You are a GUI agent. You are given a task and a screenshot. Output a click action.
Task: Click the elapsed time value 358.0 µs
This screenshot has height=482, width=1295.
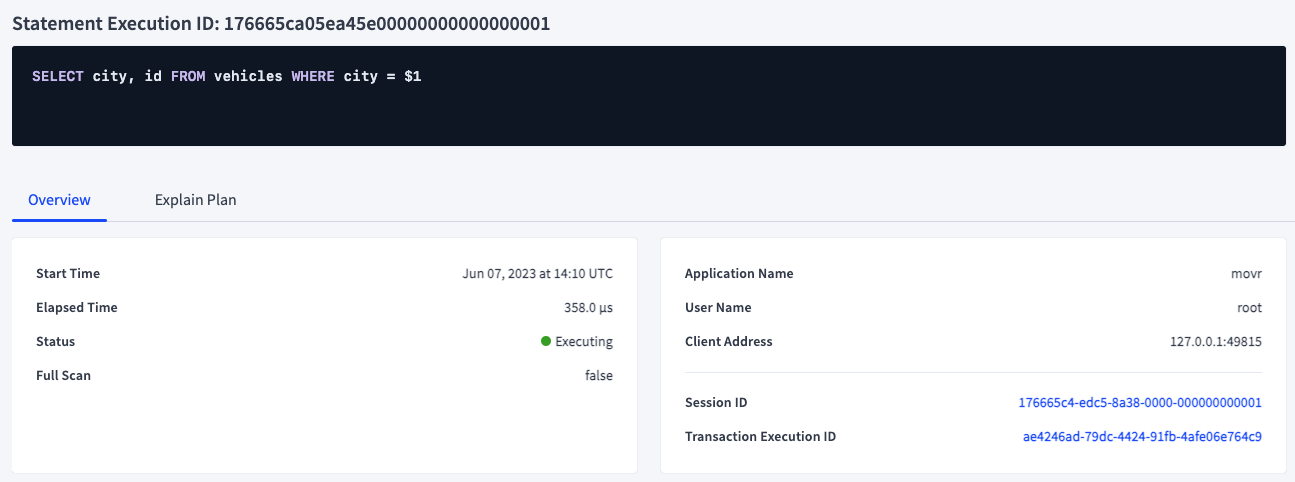coord(588,308)
